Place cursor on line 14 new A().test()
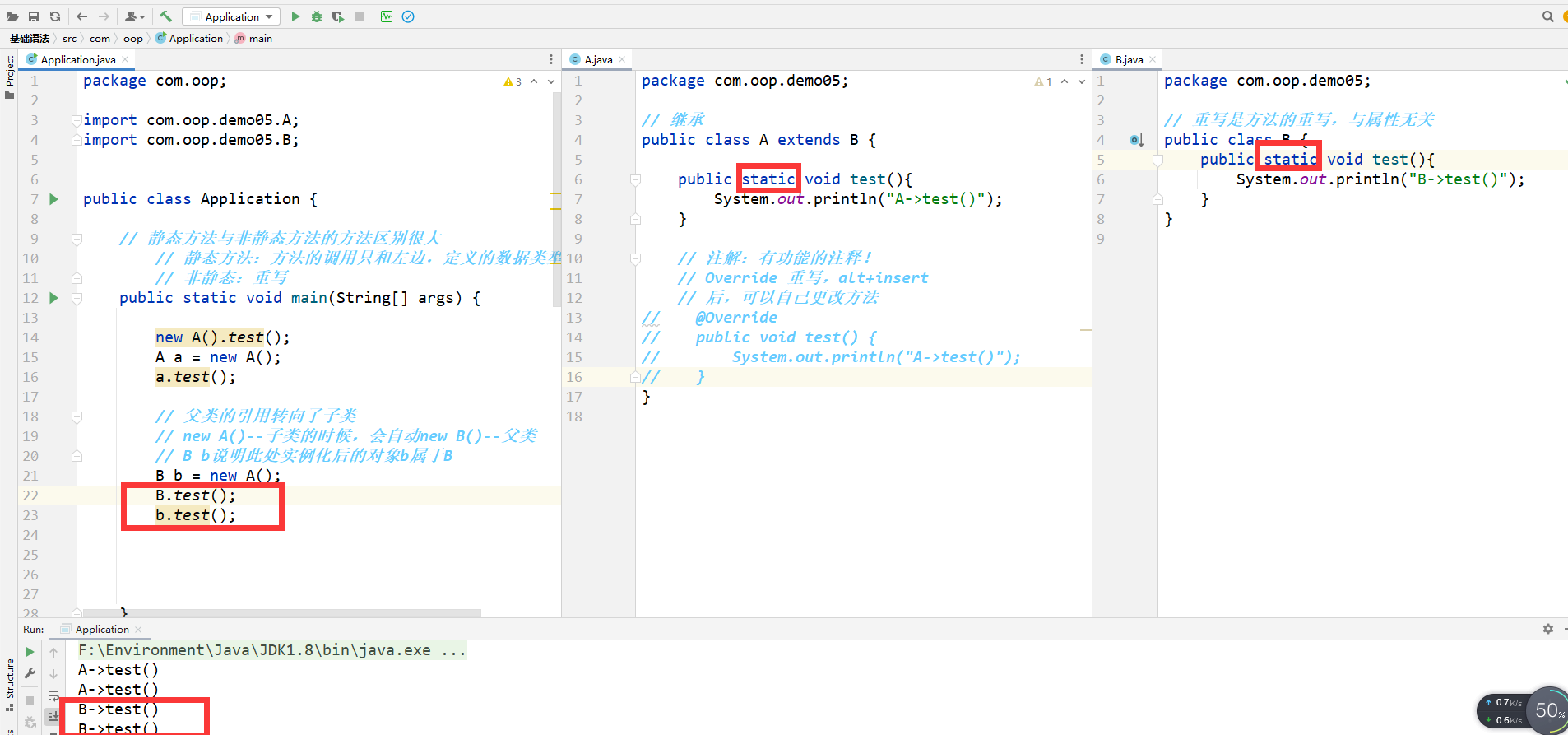The image size is (1568, 735). point(222,337)
